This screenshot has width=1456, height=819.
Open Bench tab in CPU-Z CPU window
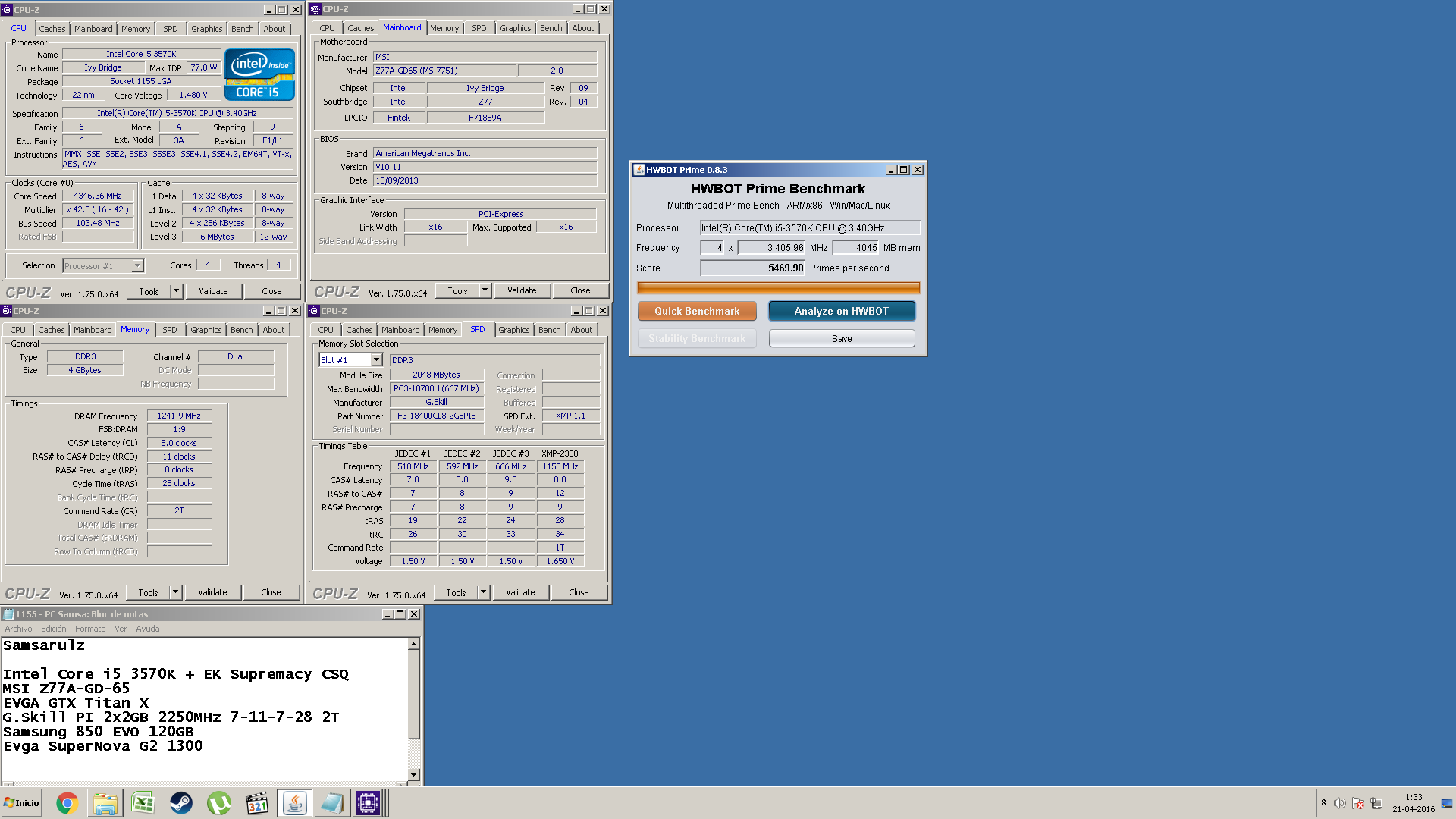(x=243, y=29)
